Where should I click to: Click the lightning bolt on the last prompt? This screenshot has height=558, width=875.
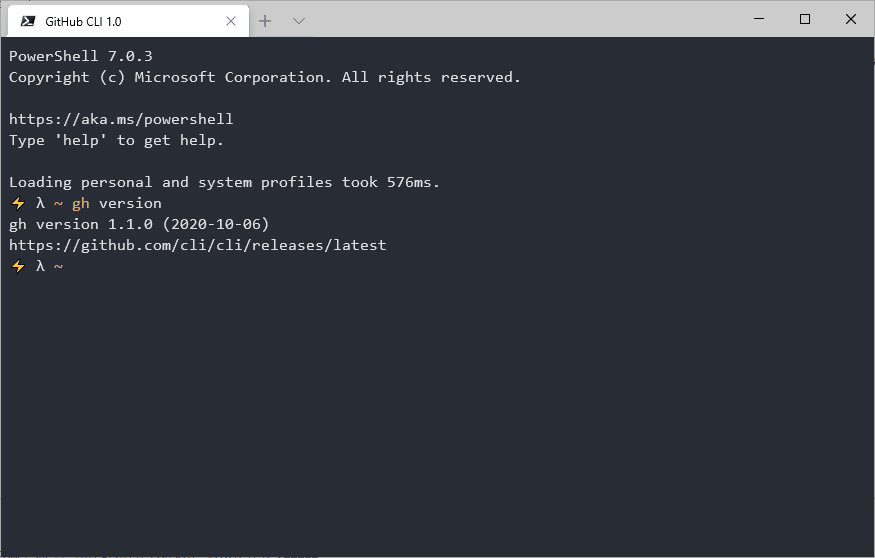(18, 266)
